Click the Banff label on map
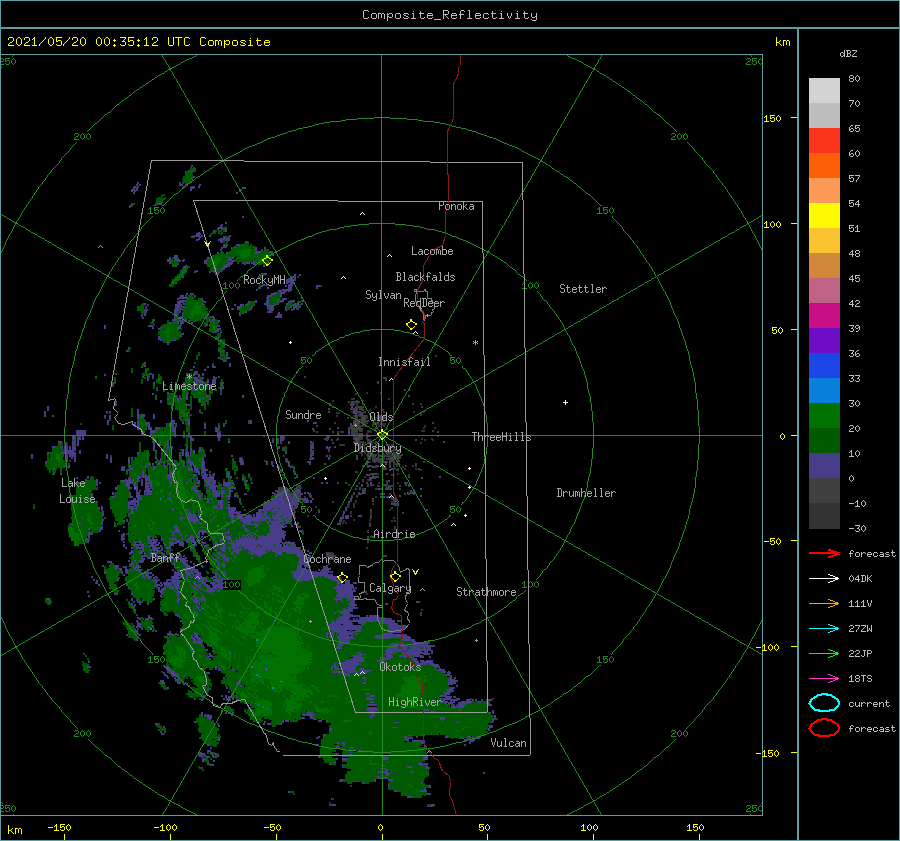Screen dimensions: 900x841 [165, 558]
